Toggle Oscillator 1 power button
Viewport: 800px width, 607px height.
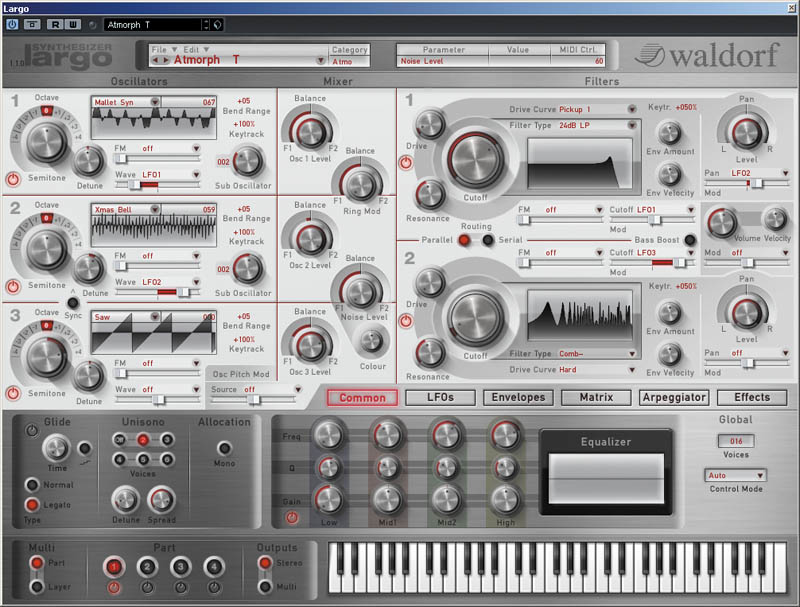[x=13, y=180]
